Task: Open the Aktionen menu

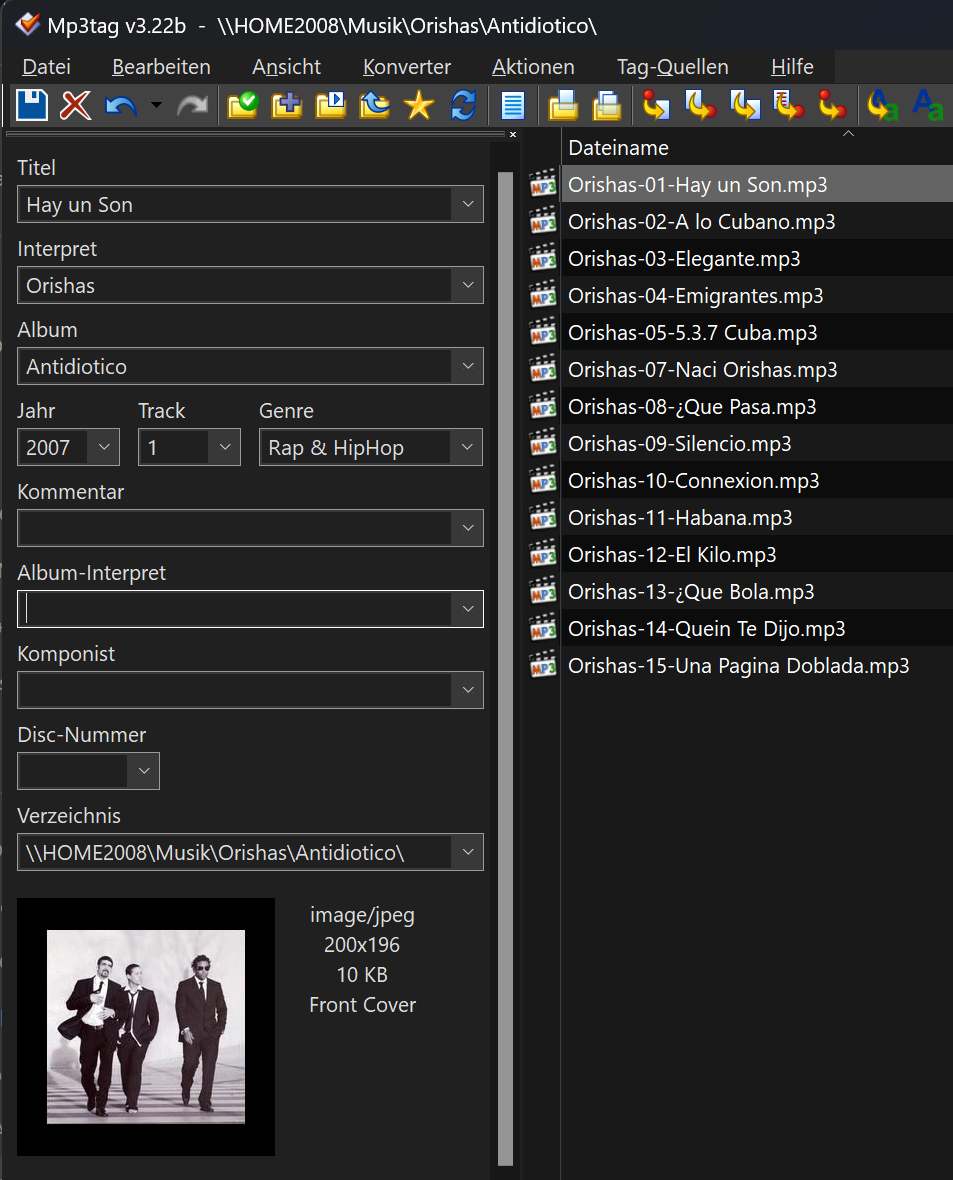Action: coord(533,67)
